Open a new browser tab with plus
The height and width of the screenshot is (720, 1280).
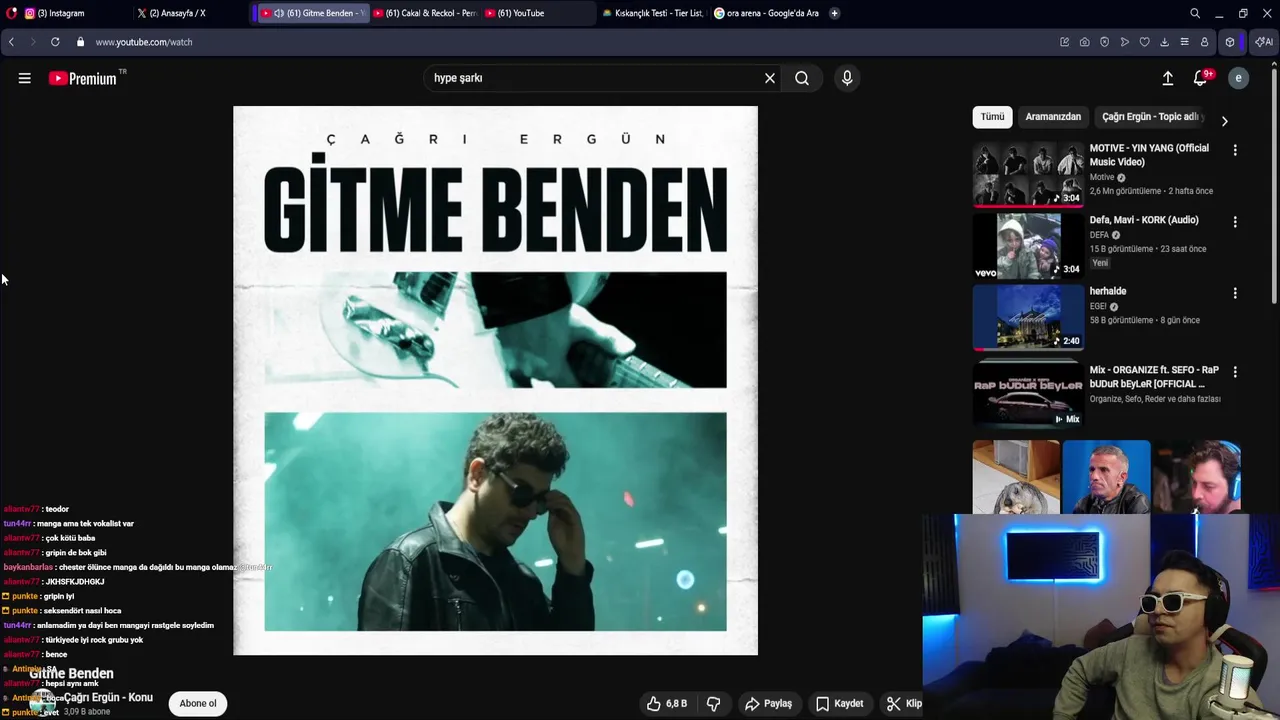tap(834, 13)
